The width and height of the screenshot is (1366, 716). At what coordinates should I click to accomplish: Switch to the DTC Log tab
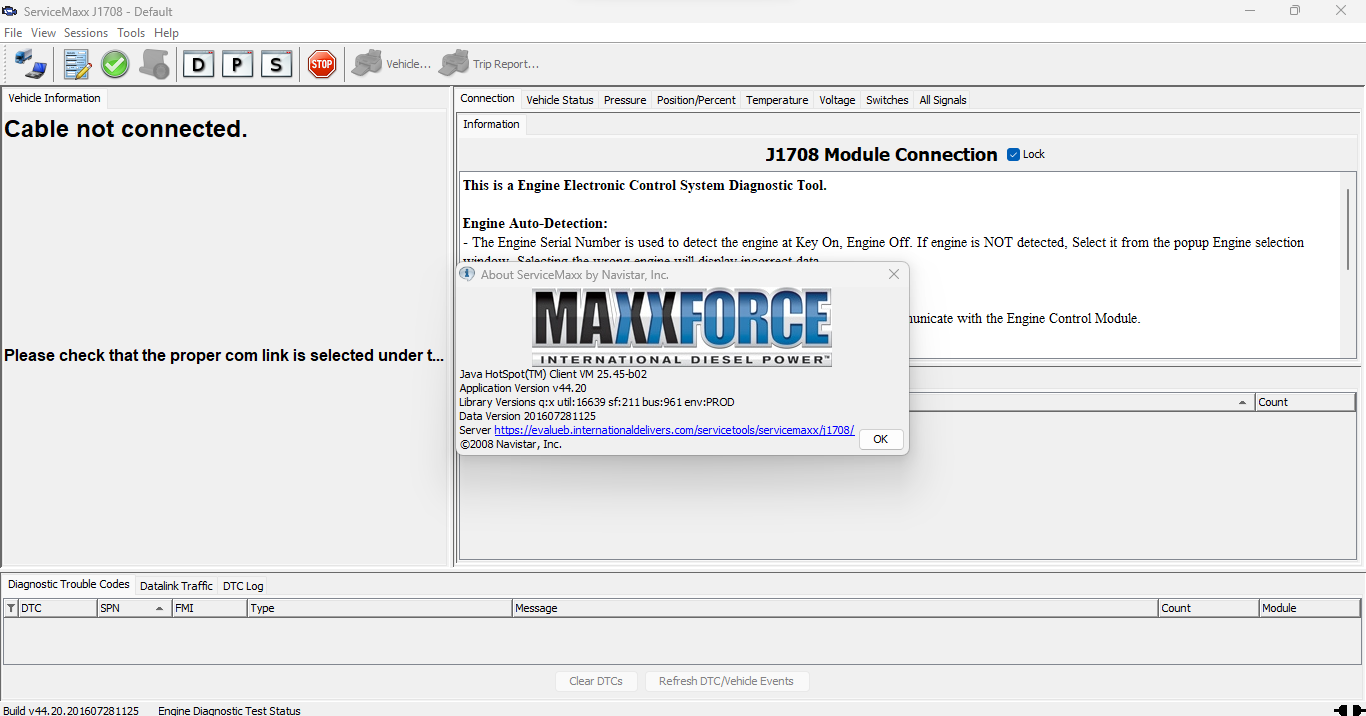[x=243, y=586]
